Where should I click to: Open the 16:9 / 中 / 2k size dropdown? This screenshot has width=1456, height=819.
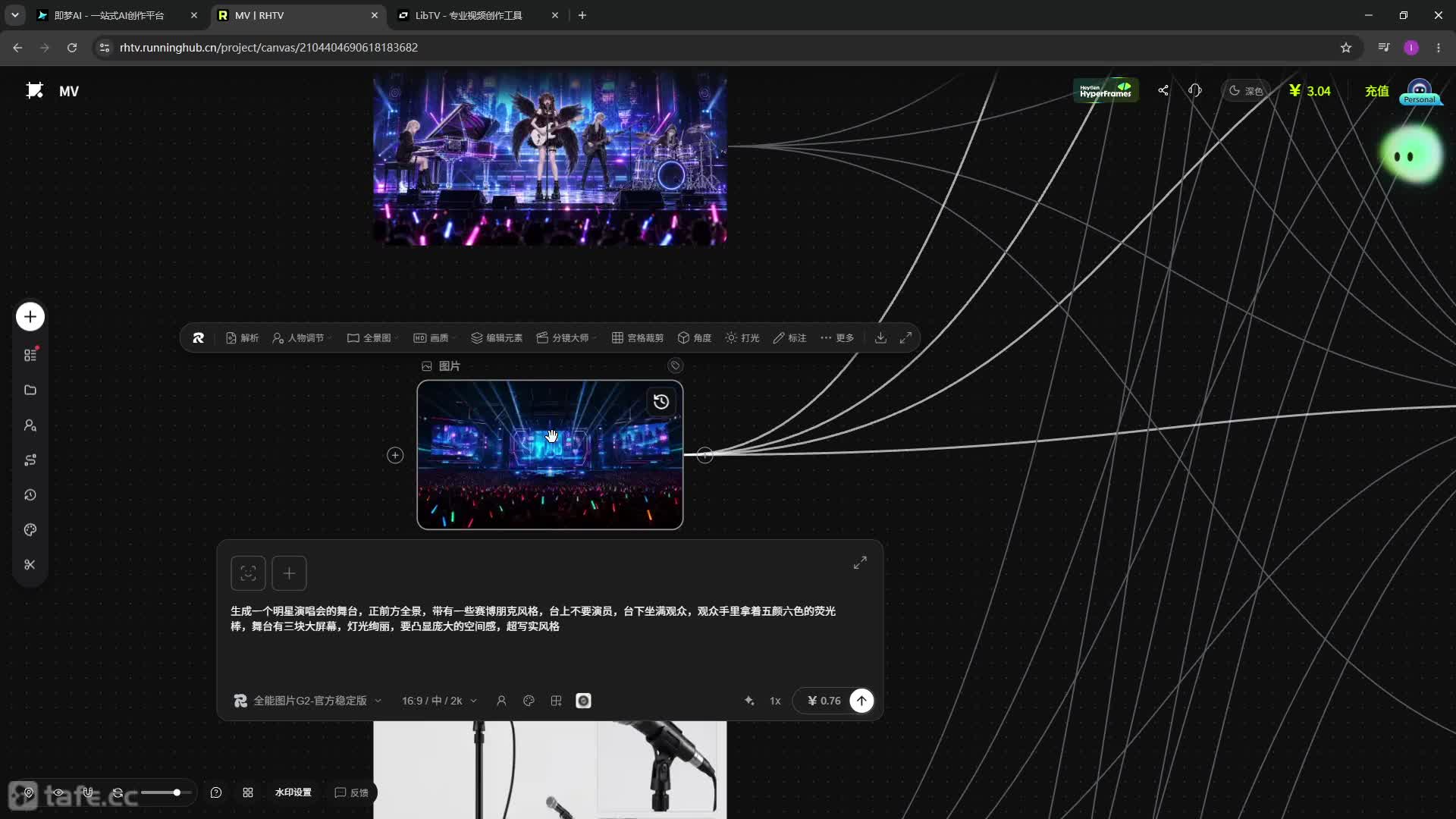(x=439, y=701)
